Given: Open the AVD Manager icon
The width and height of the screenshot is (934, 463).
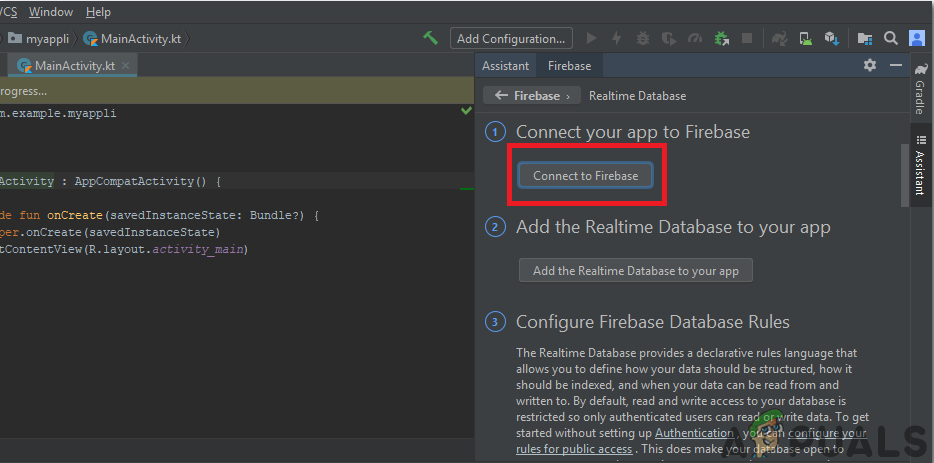Looking at the screenshot, I should point(804,38).
